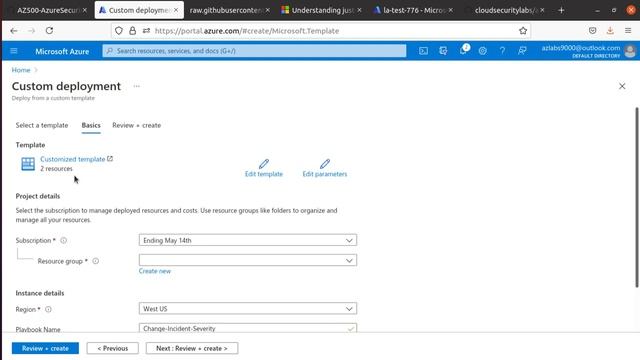The image size is (640, 360).
Task: Open the Azure help question mark
Action: pos(502,51)
